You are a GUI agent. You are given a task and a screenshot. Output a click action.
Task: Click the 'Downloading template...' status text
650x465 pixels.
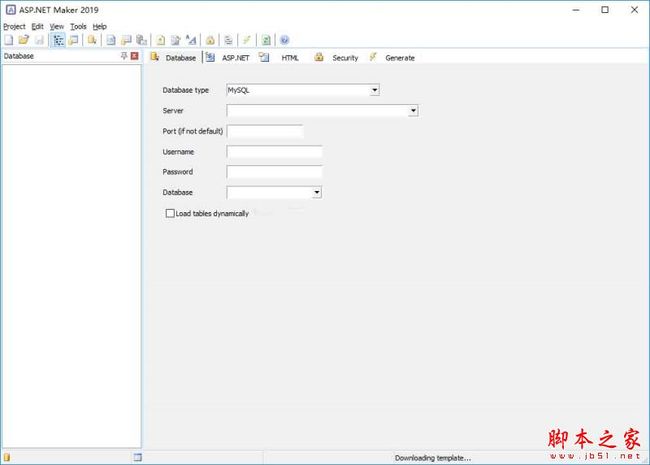click(x=433, y=458)
